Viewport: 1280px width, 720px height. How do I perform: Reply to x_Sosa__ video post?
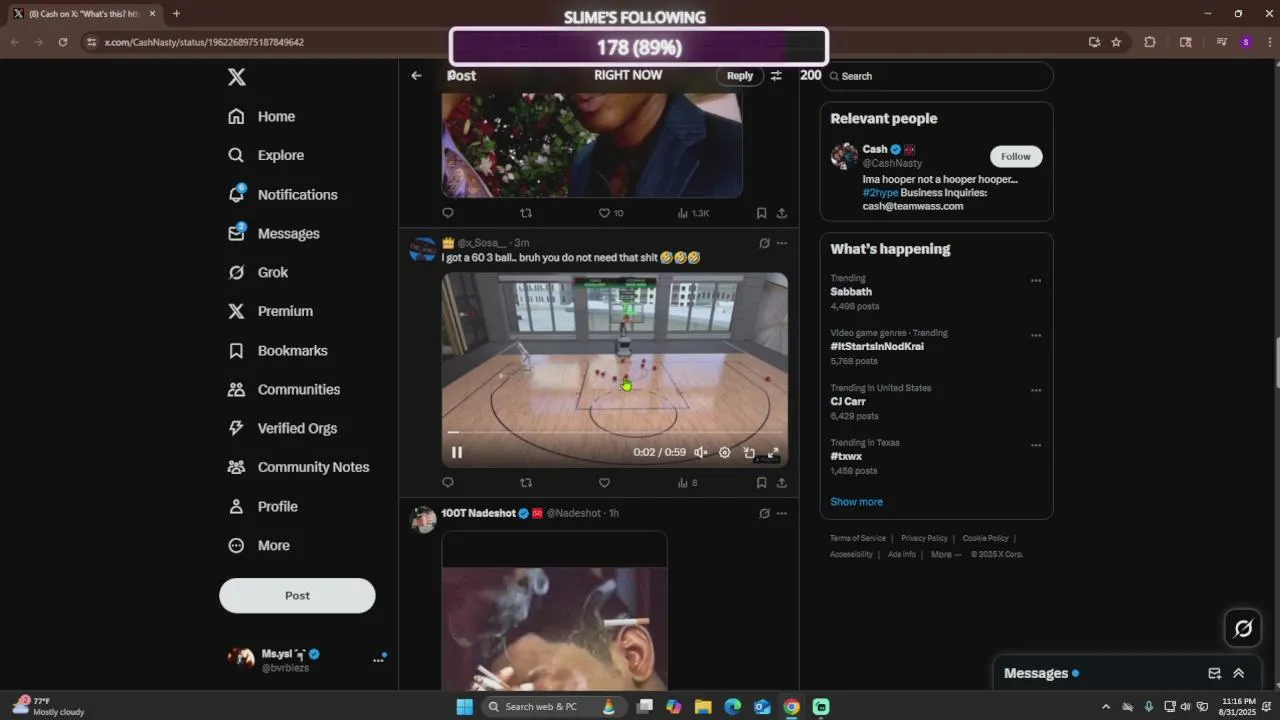[x=448, y=483]
